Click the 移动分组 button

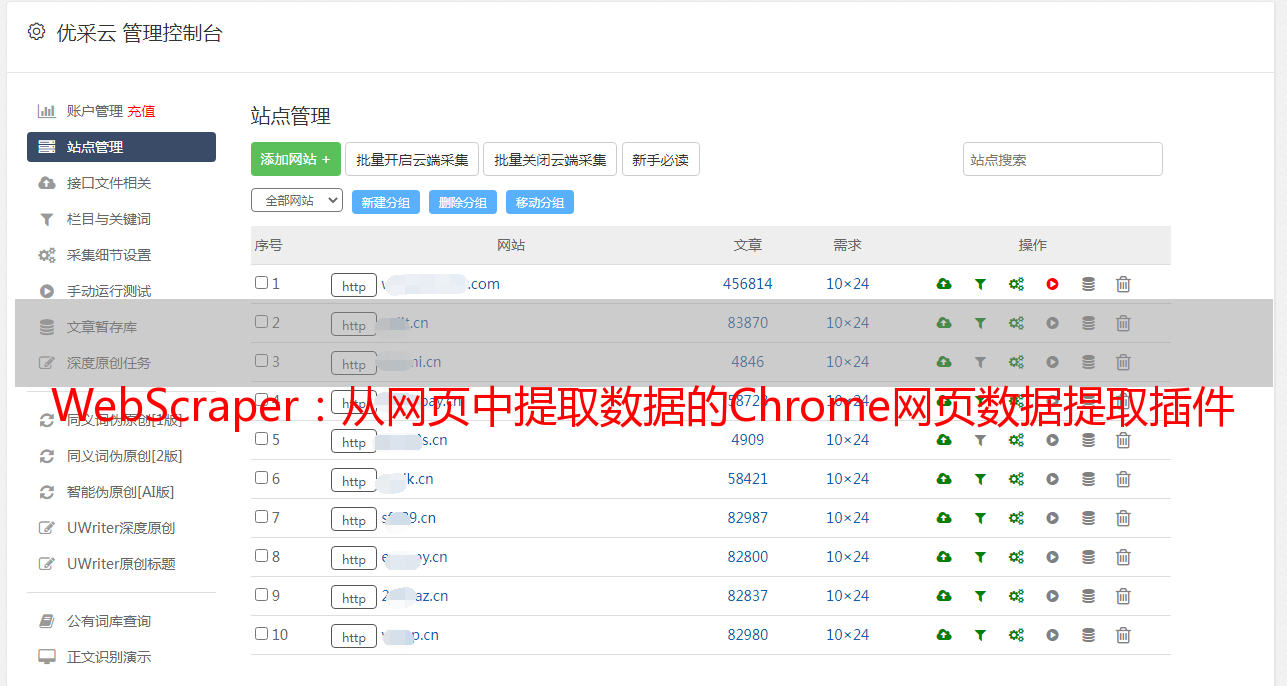click(x=540, y=202)
